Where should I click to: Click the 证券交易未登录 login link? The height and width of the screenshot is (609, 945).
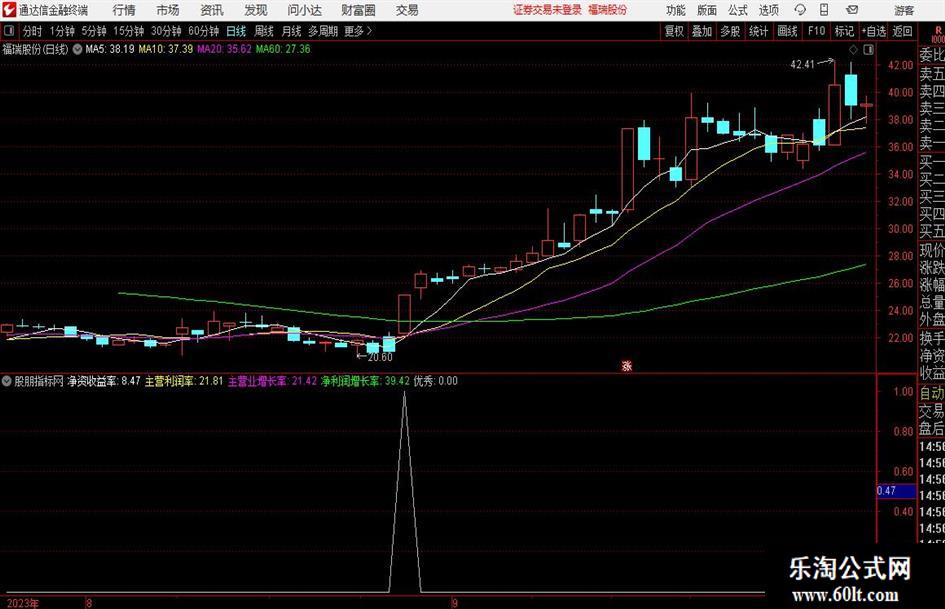[547, 10]
